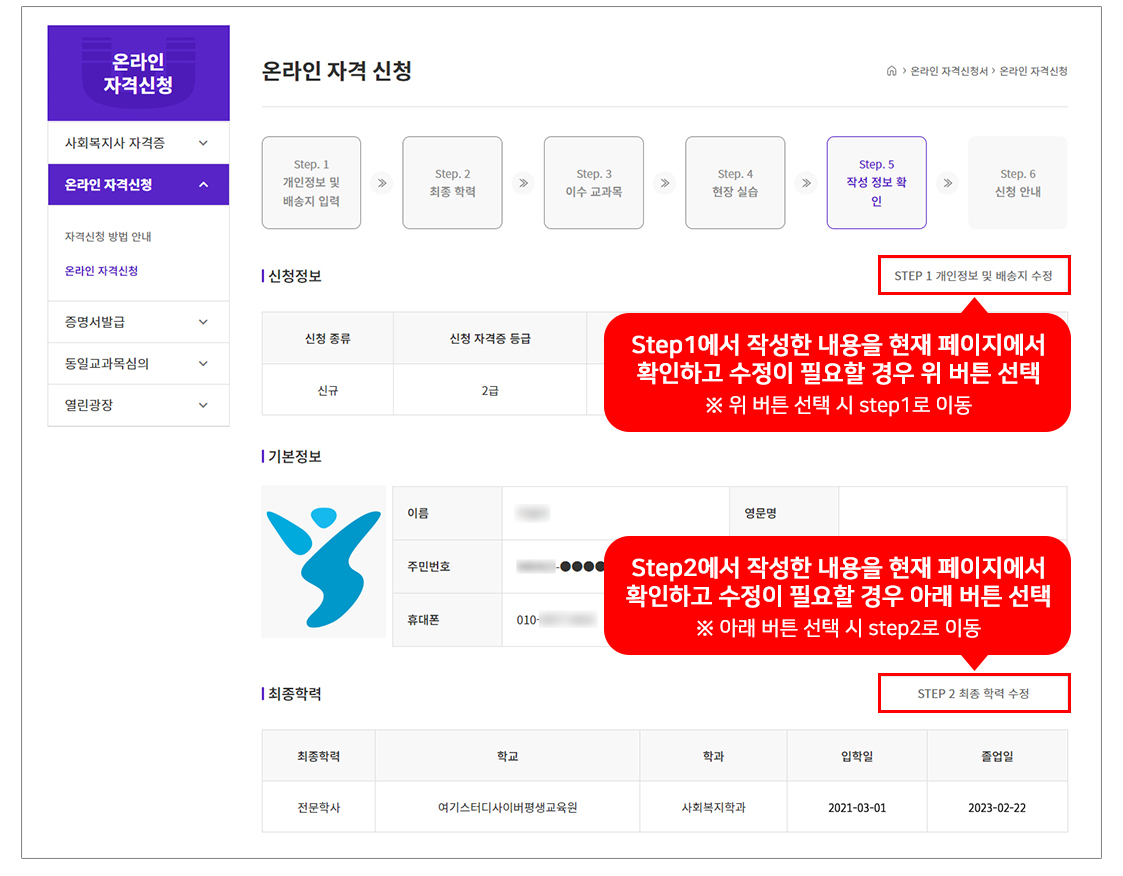
Task: Go to Step 4 현장 실습
Action: point(735,183)
